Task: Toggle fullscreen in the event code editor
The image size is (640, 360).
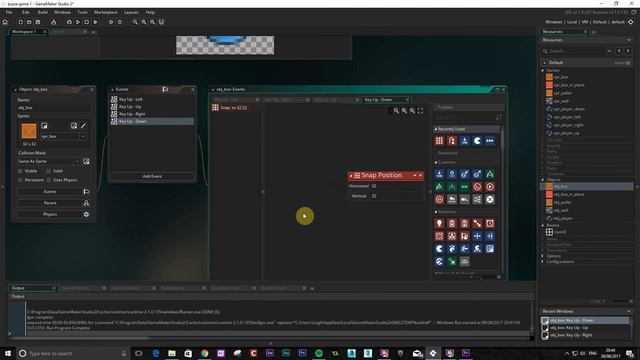Action: click(420, 111)
